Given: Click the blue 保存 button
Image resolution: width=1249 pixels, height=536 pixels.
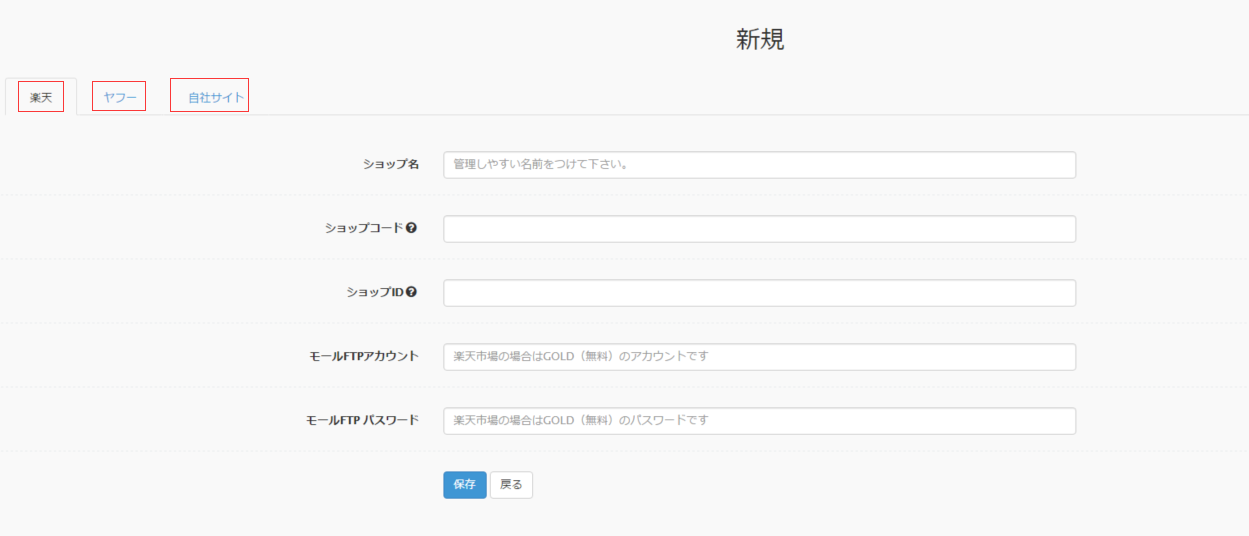Looking at the screenshot, I should [x=465, y=485].
